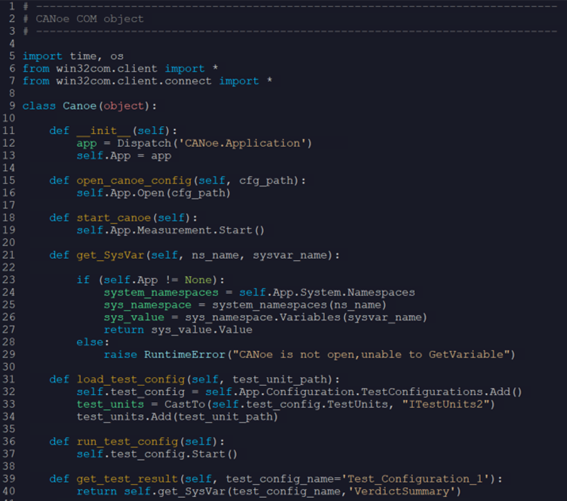Click the '__init__' method name
This screenshot has height=501, width=567.
(x=104, y=131)
